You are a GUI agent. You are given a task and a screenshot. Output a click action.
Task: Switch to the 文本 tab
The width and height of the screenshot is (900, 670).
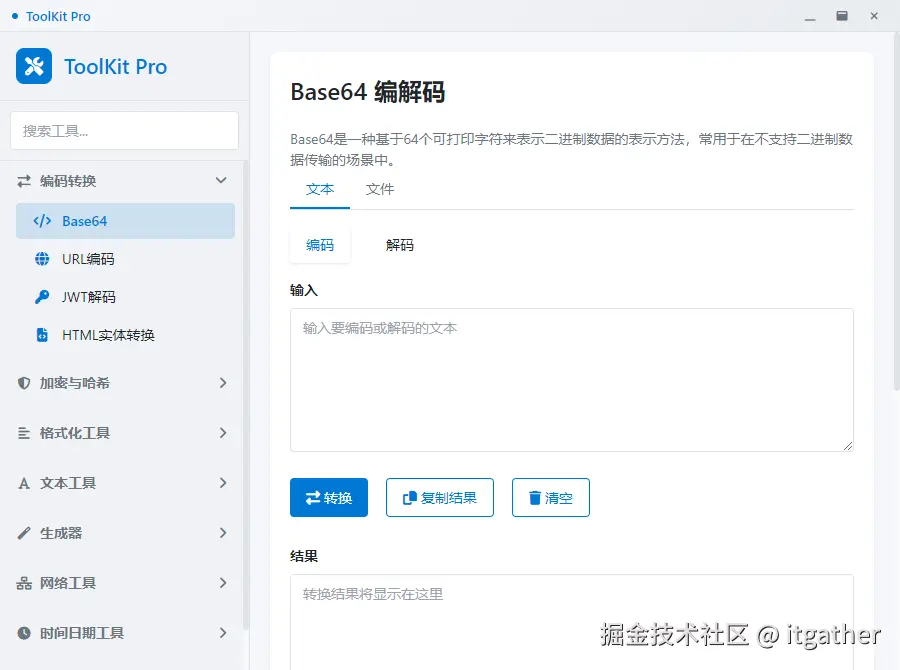click(320, 189)
